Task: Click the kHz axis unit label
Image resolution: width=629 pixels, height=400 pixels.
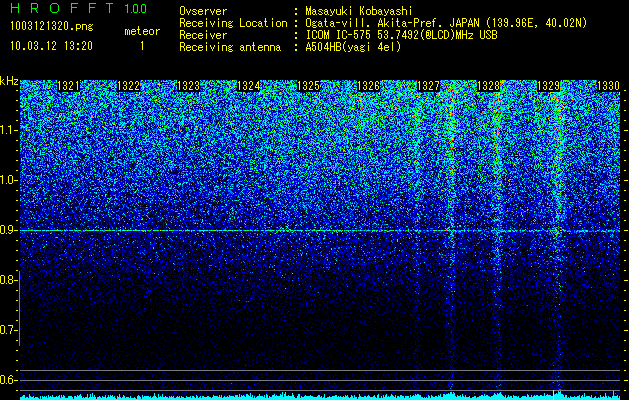Action: [9, 81]
